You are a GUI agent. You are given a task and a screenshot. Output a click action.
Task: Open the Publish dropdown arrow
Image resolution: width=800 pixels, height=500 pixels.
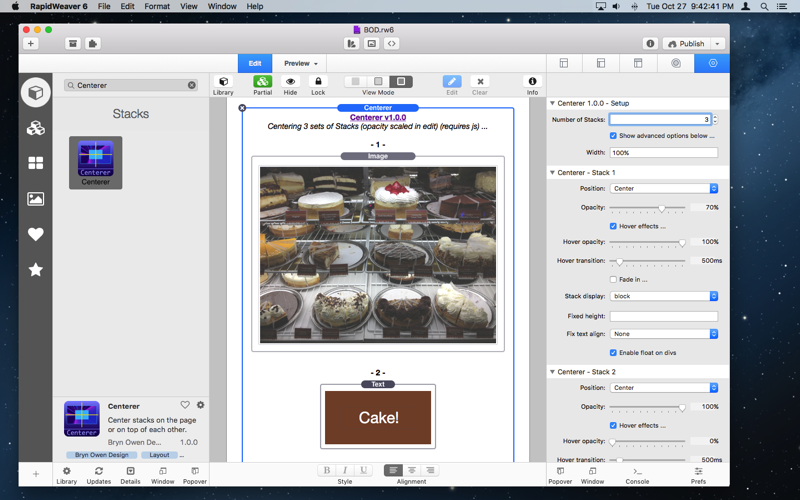[717, 44]
